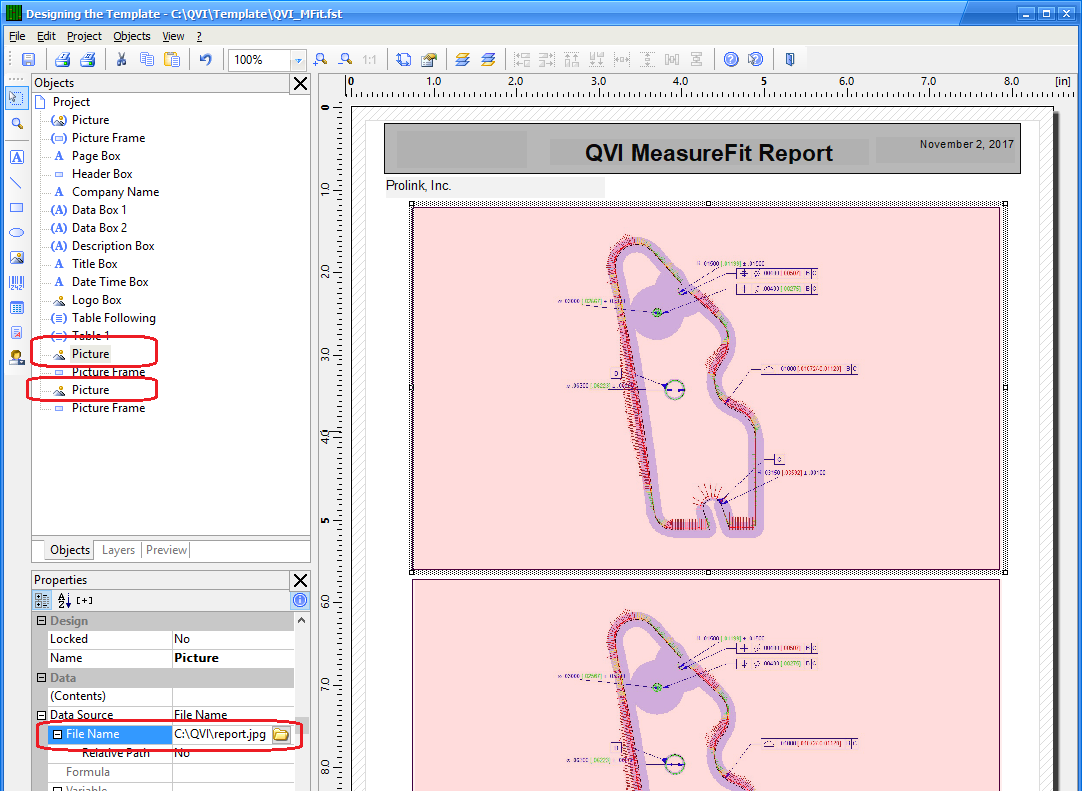Reset the view to 1:1 scale

tap(370, 60)
